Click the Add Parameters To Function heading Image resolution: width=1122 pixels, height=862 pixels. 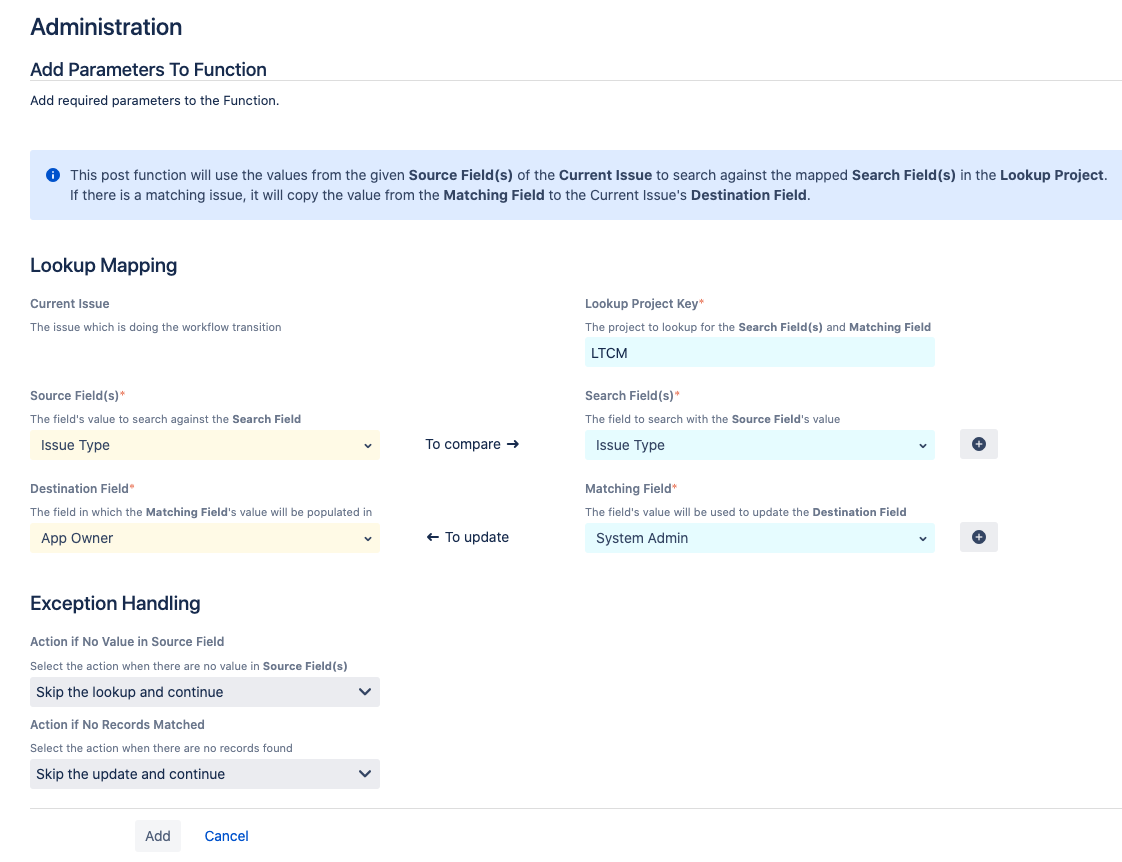coord(148,69)
